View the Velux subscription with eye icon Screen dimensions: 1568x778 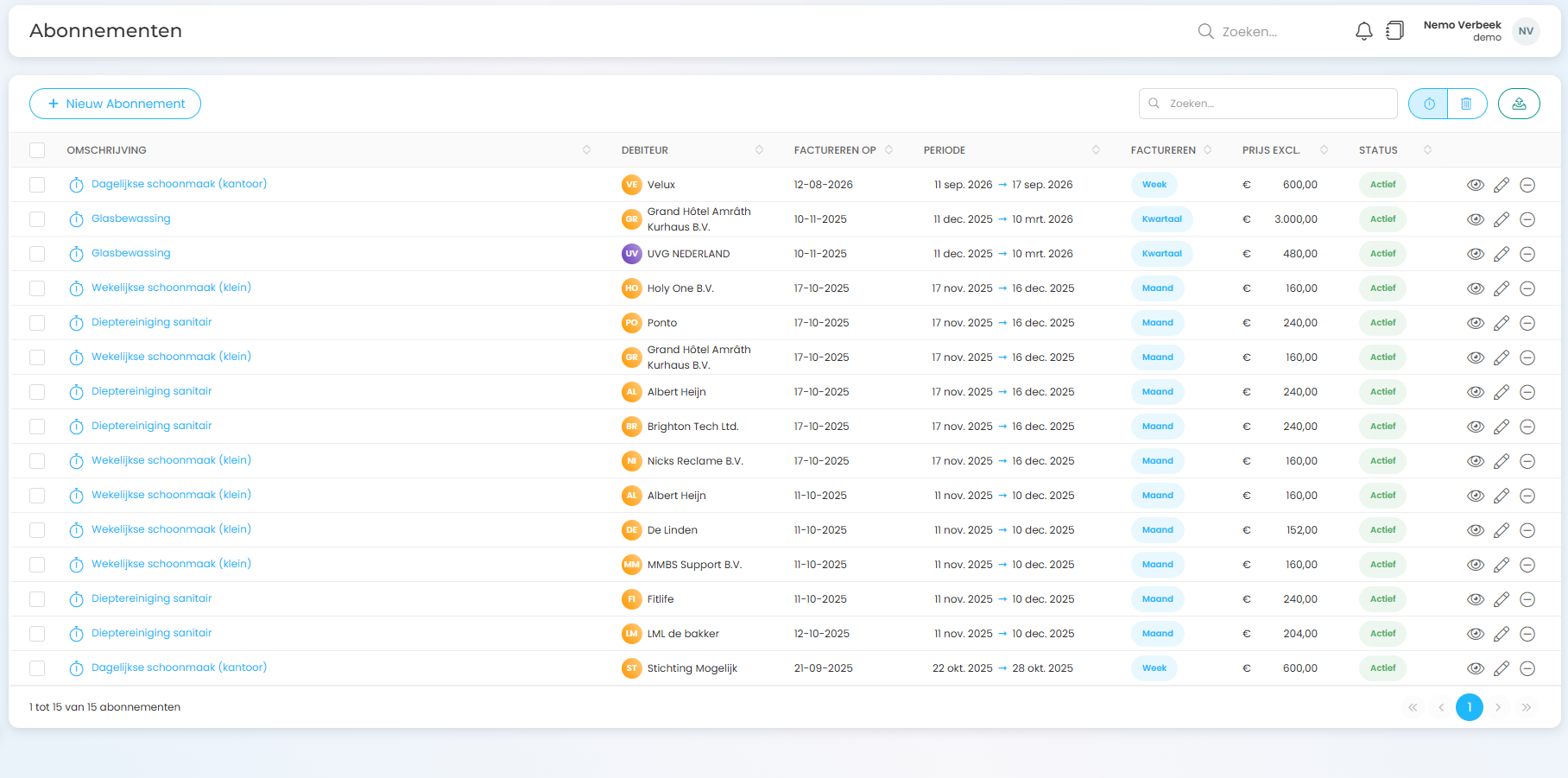pyautogui.click(x=1476, y=185)
